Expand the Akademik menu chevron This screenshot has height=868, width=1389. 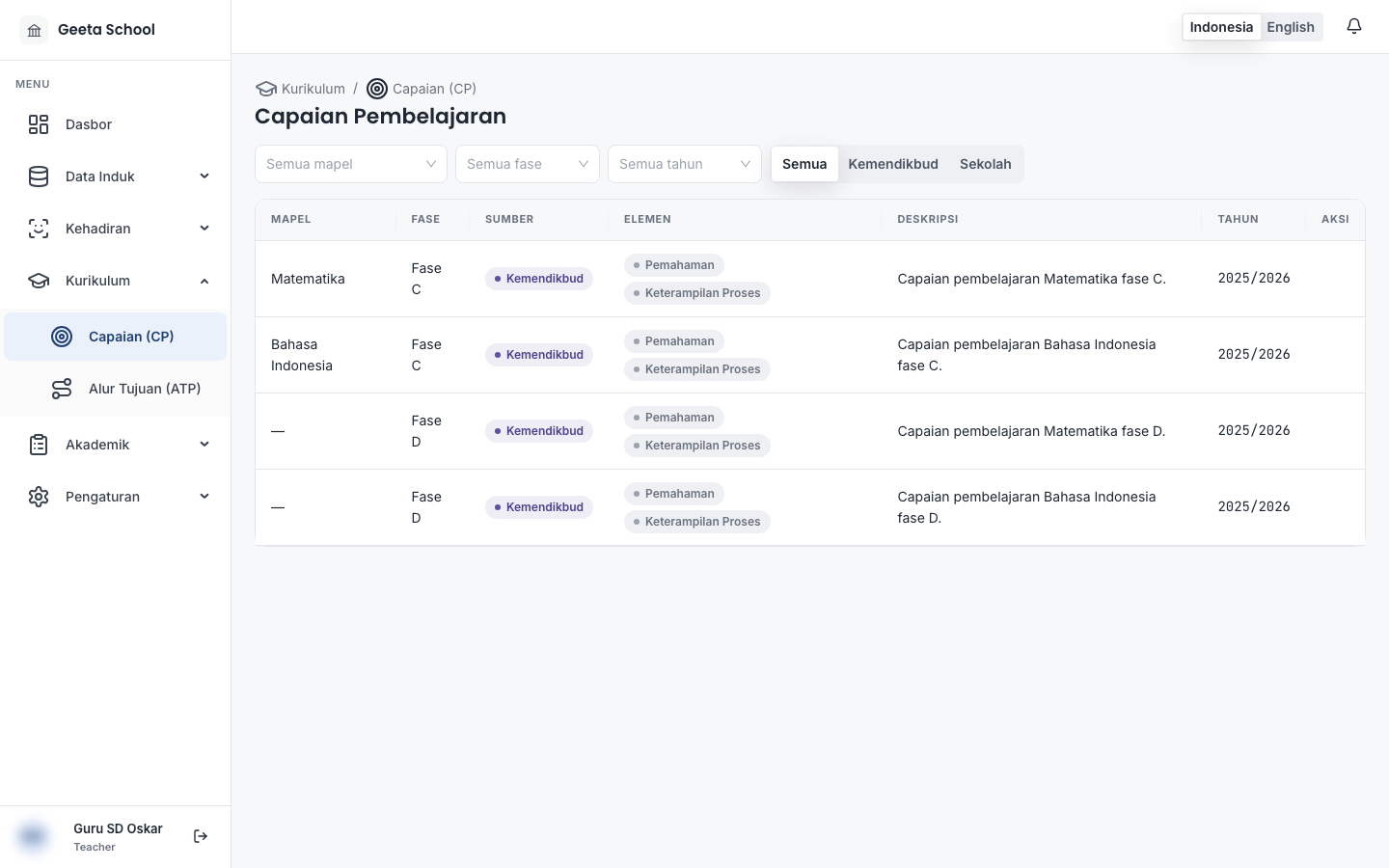click(204, 445)
